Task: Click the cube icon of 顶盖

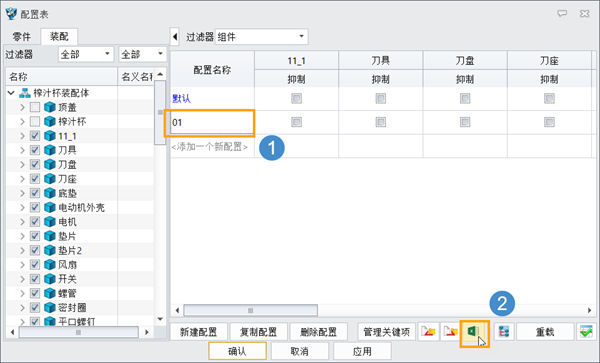Action: point(50,107)
